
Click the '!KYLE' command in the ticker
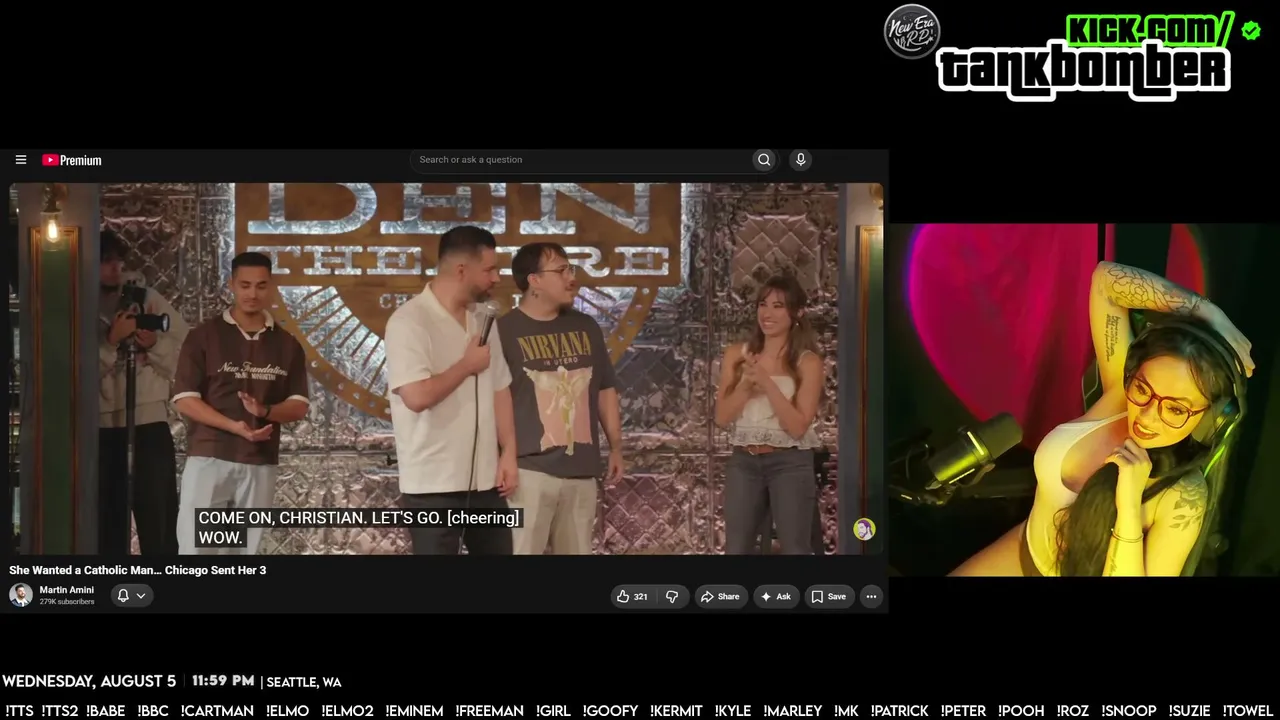pyautogui.click(x=734, y=711)
